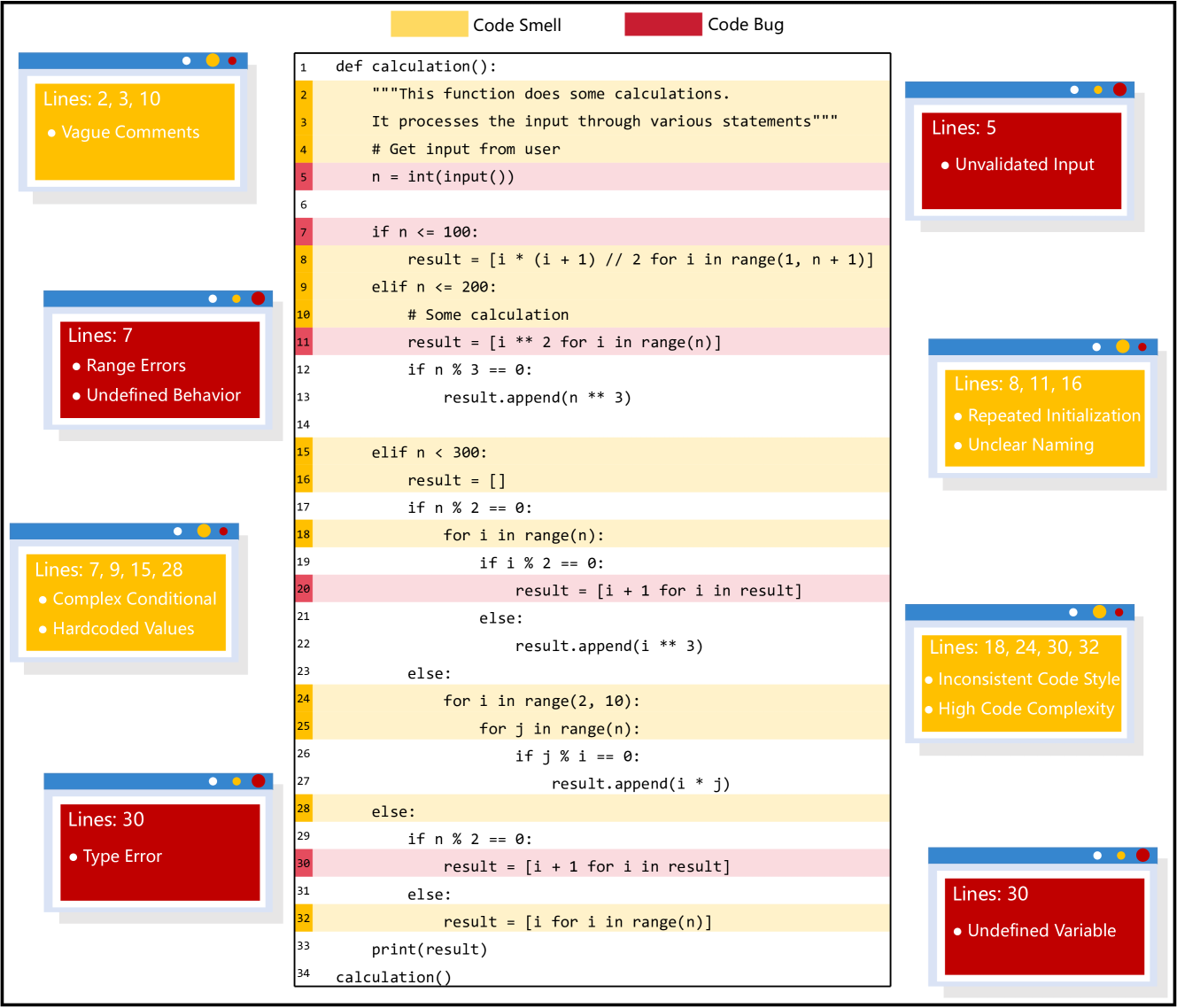Click the red dot on the Unvalidated Input window
The height and width of the screenshot is (1008, 1177).
click(1119, 89)
